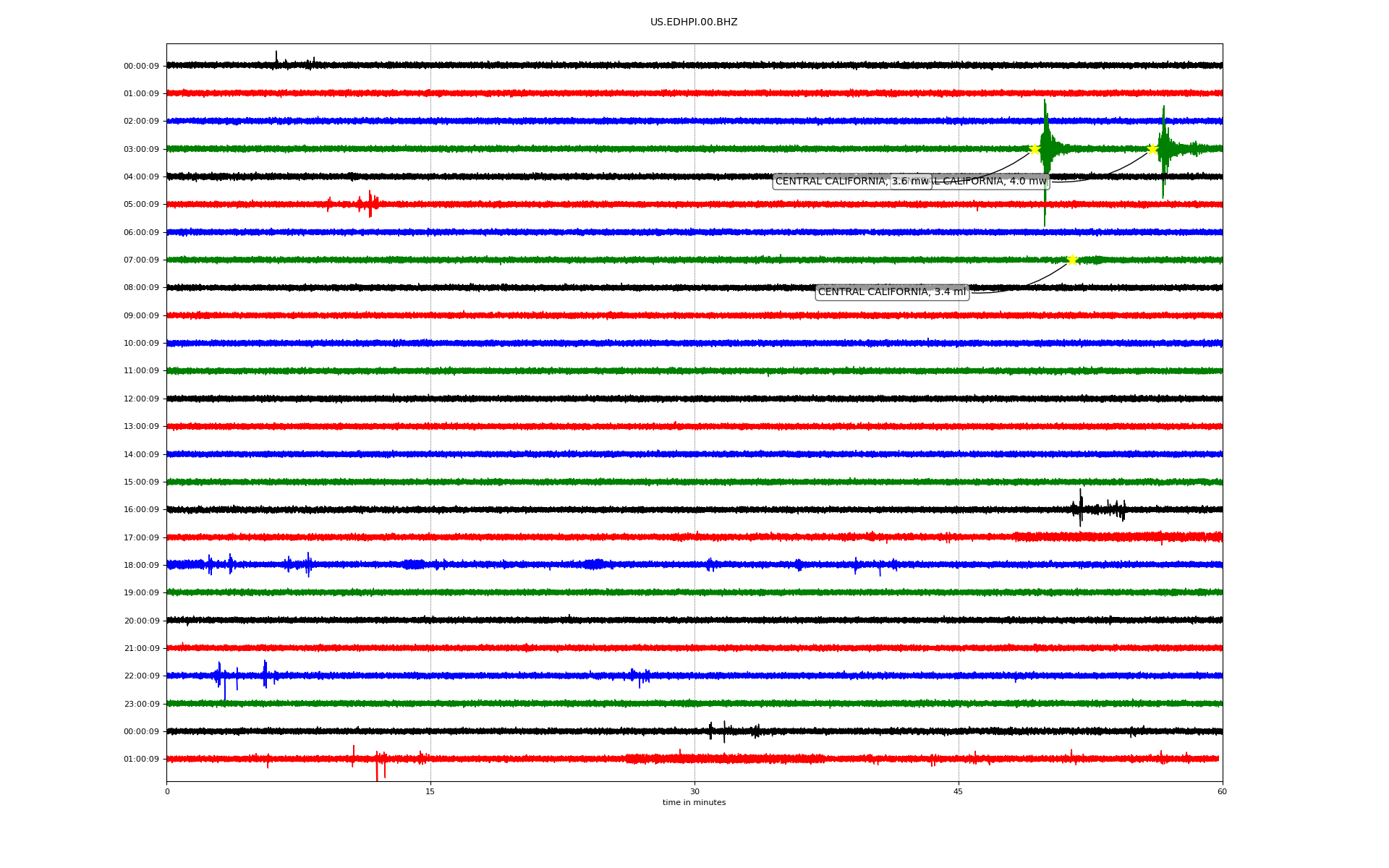Click the 22:00:09 row time label
Viewport: 1389px width, 868px height.
(141, 676)
